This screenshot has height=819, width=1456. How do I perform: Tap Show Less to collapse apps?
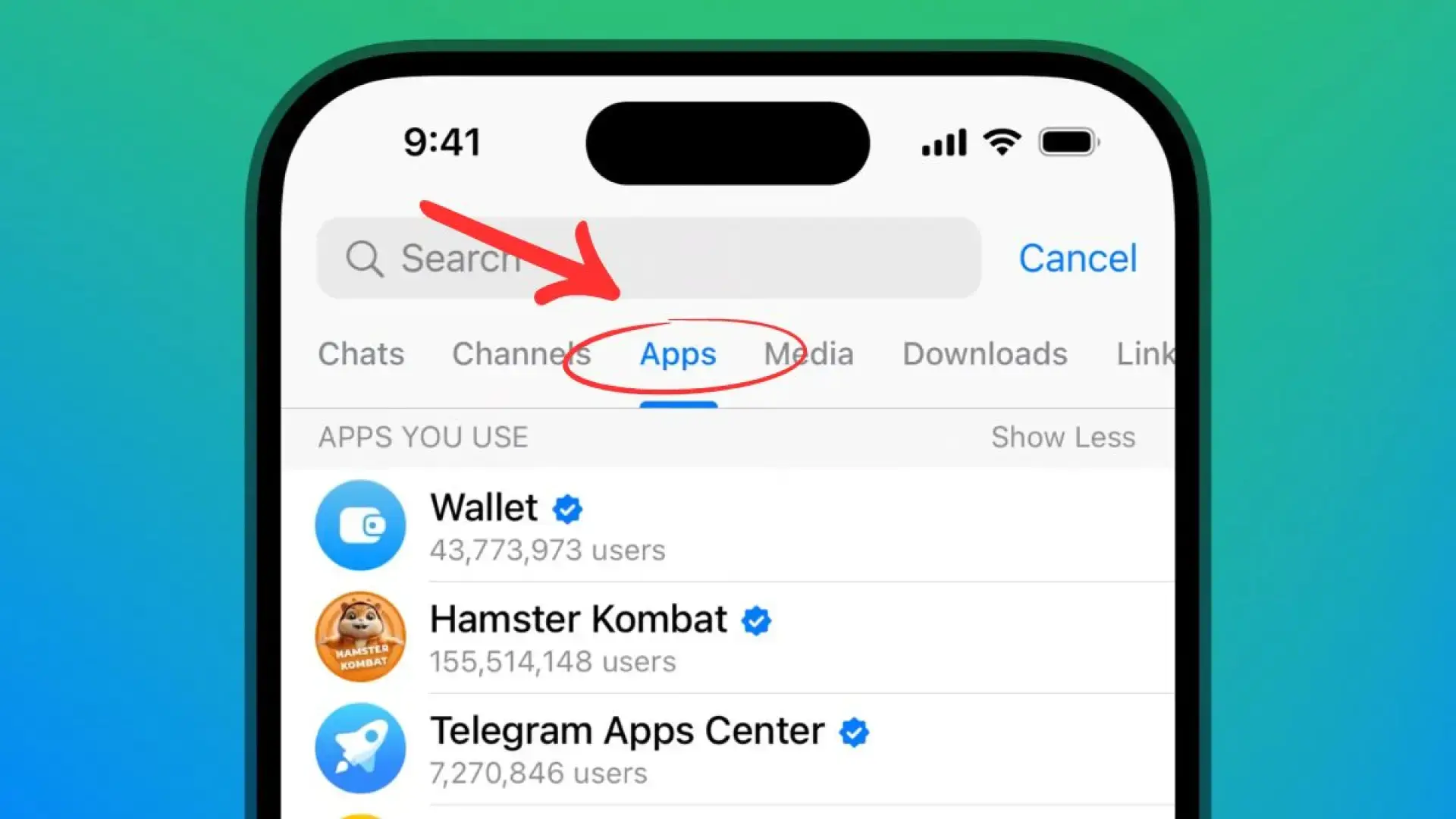click(1062, 437)
